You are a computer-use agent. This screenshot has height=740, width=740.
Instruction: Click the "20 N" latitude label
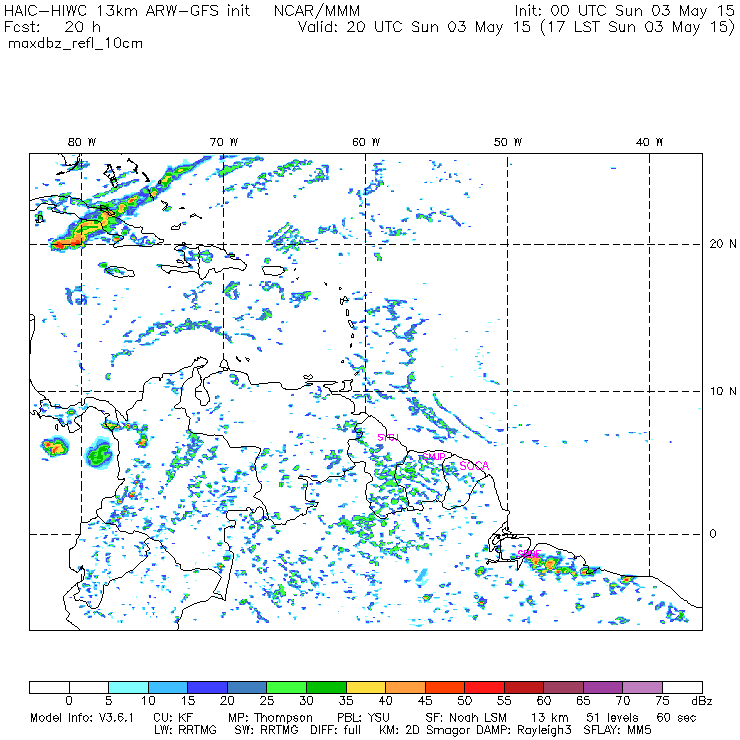click(723, 244)
